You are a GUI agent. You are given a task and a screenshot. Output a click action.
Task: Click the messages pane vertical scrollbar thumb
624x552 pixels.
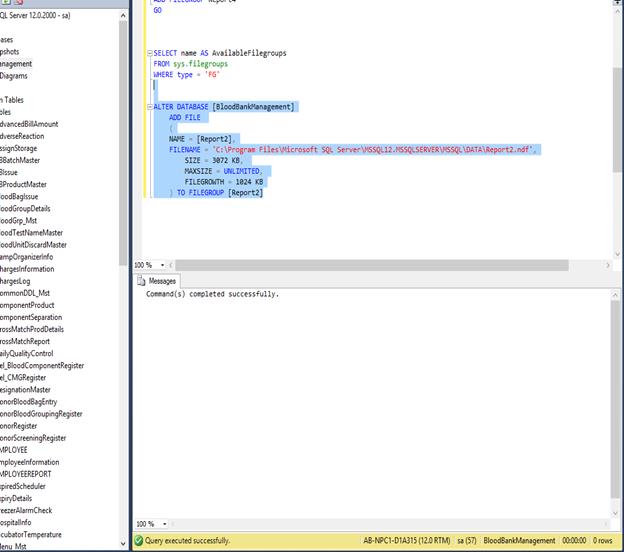615,399
